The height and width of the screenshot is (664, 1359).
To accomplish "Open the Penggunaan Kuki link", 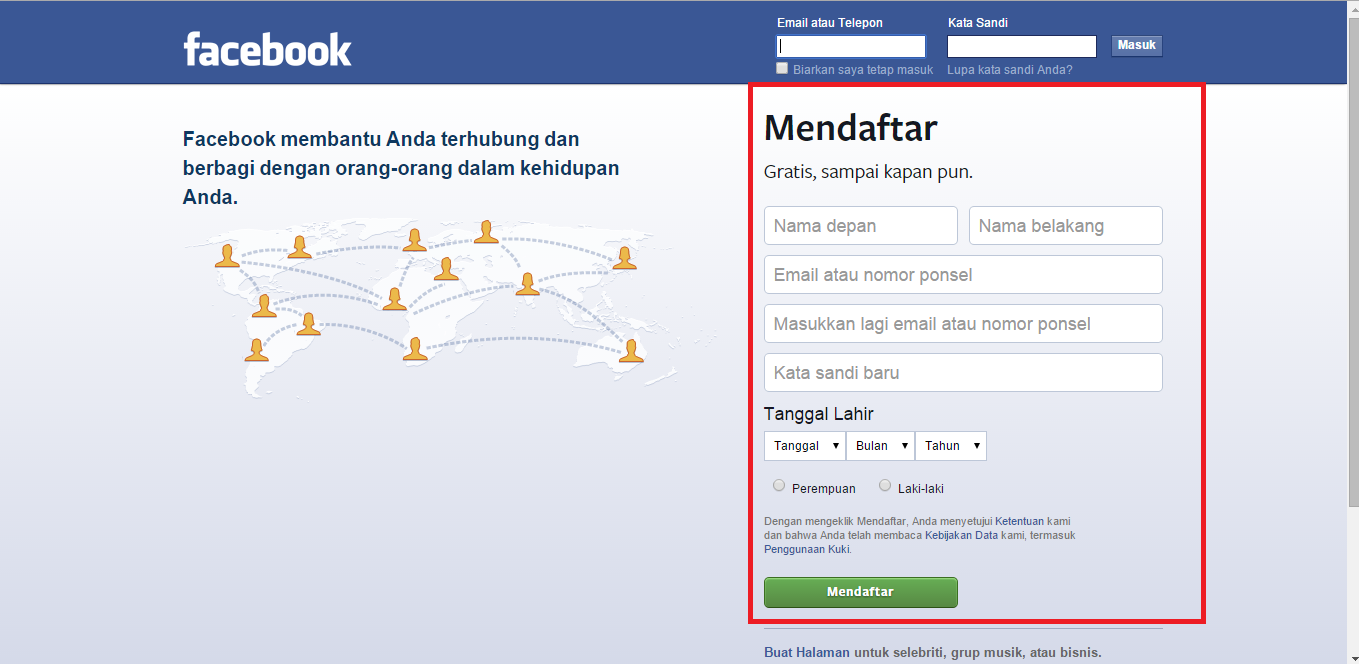I will [806, 549].
